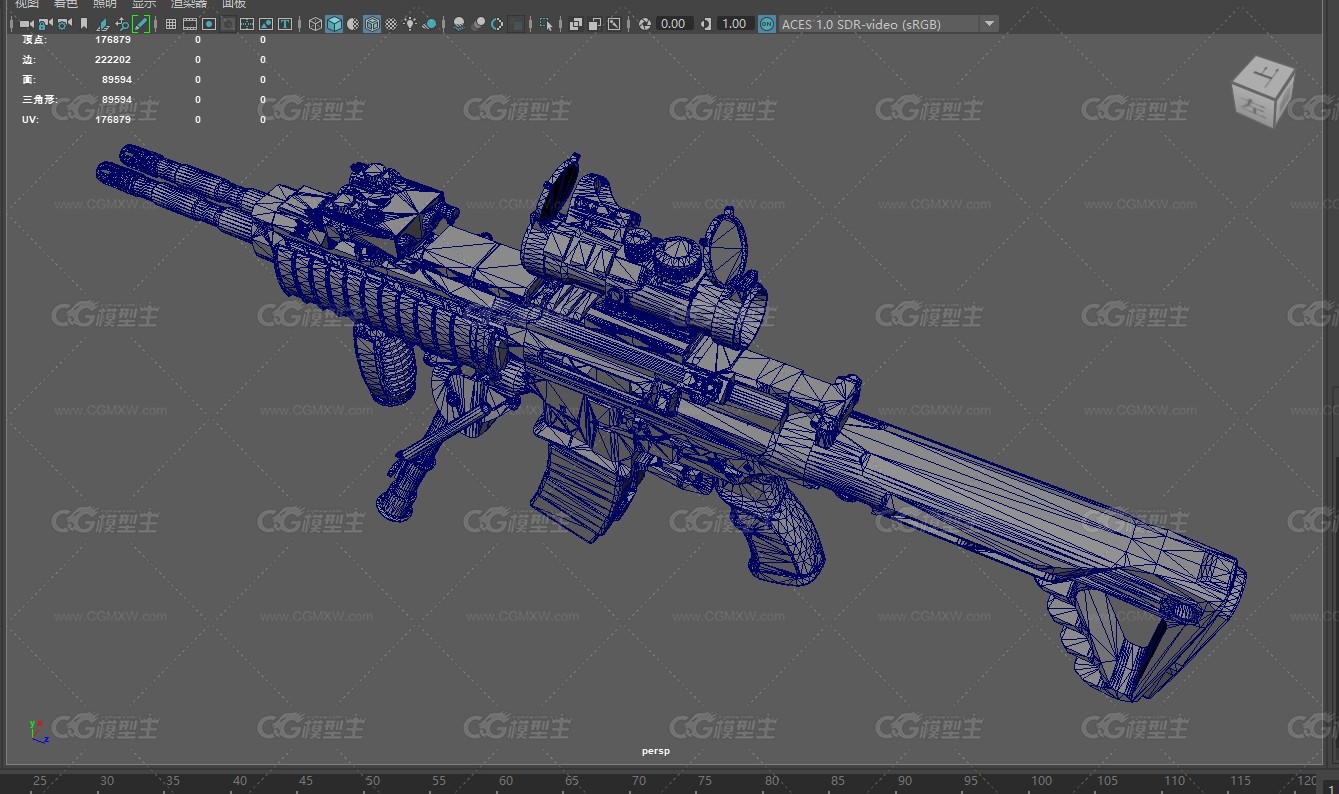Image resolution: width=1339 pixels, height=794 pixels.
Task: Toggle the Field Chart icon
Action: coord(247,24)
